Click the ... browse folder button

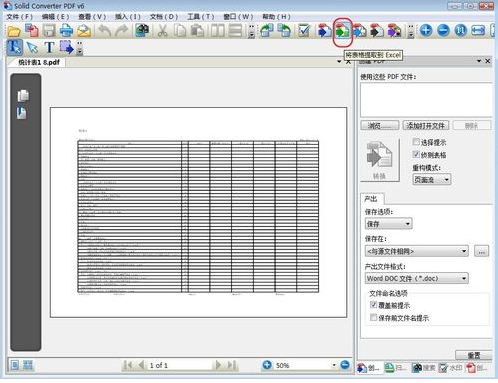(481, 251)
